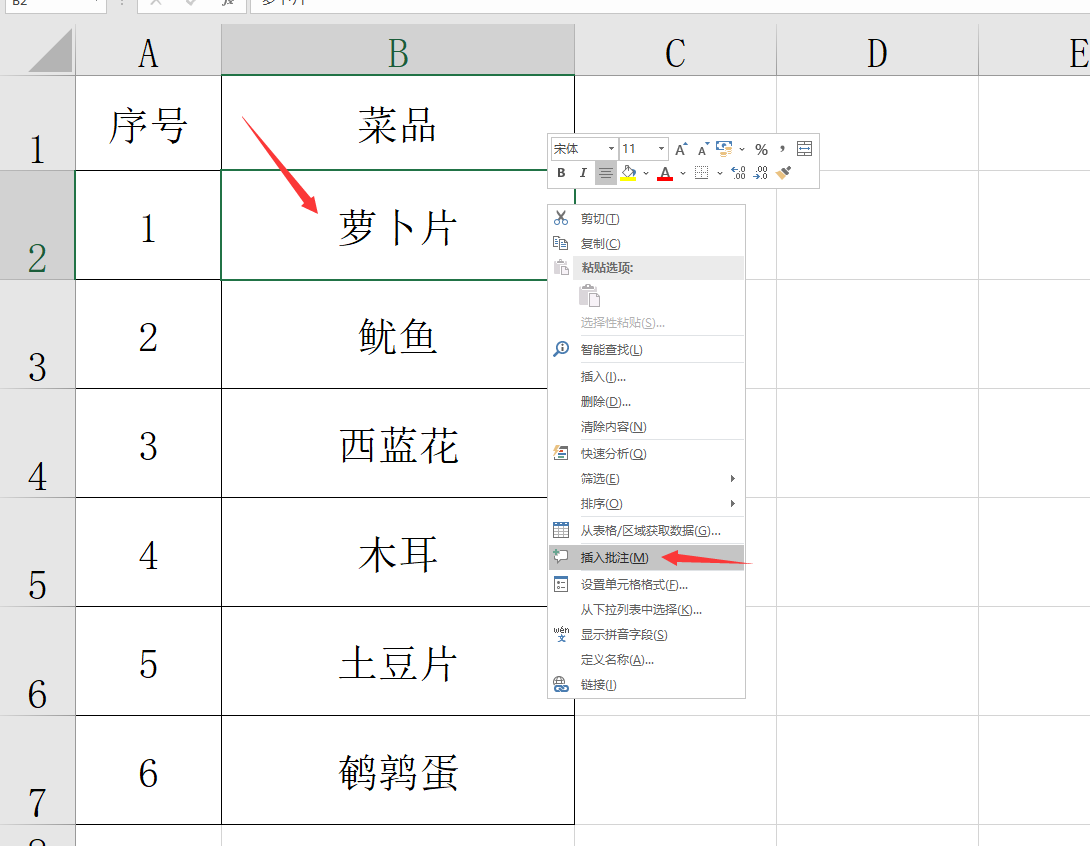Select the Cut scissors icon
This screenshot has height=846, width=1090.
560,218
